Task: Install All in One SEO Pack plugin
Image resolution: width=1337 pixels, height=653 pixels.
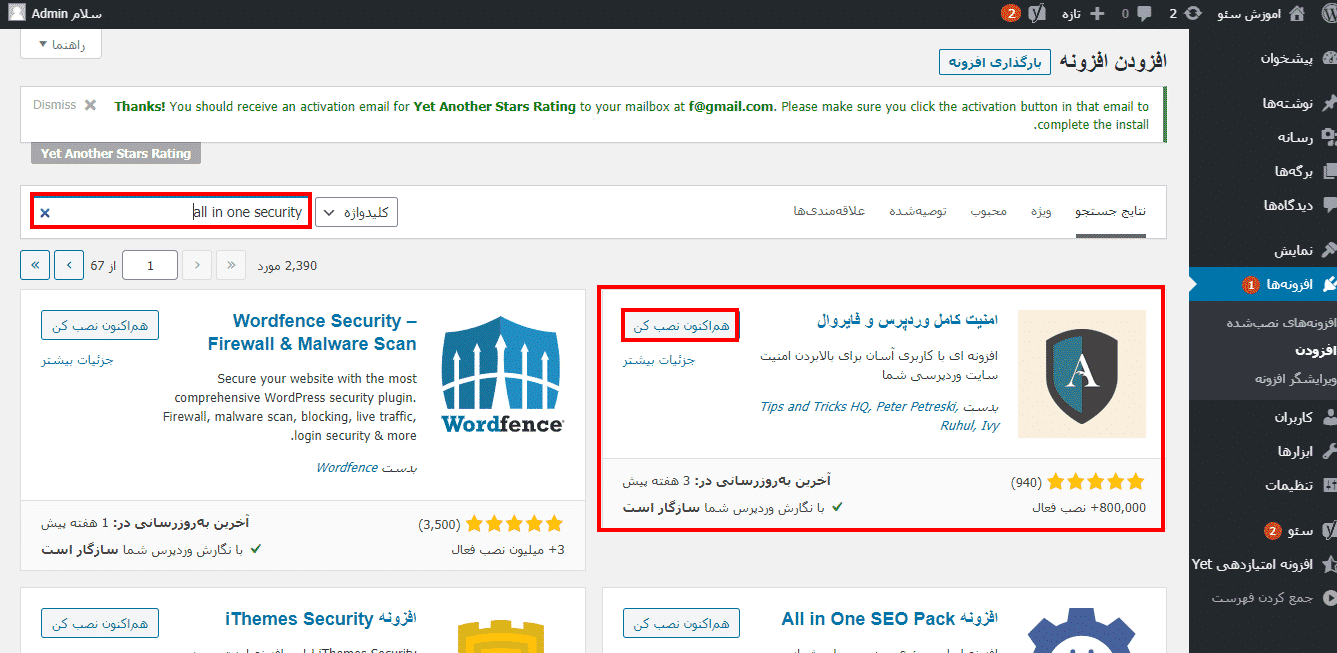Action: (681, 623)
